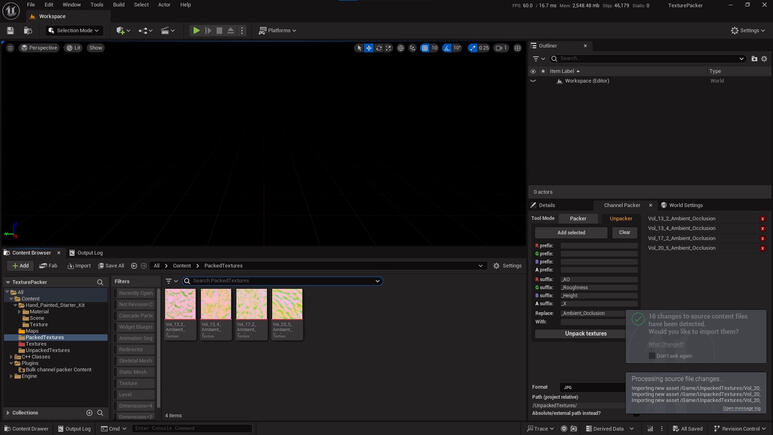The width and height of the screenshot is (773, 435).
Task: Click the Outliner add-folder icon
Action: [x=754, y=59]
